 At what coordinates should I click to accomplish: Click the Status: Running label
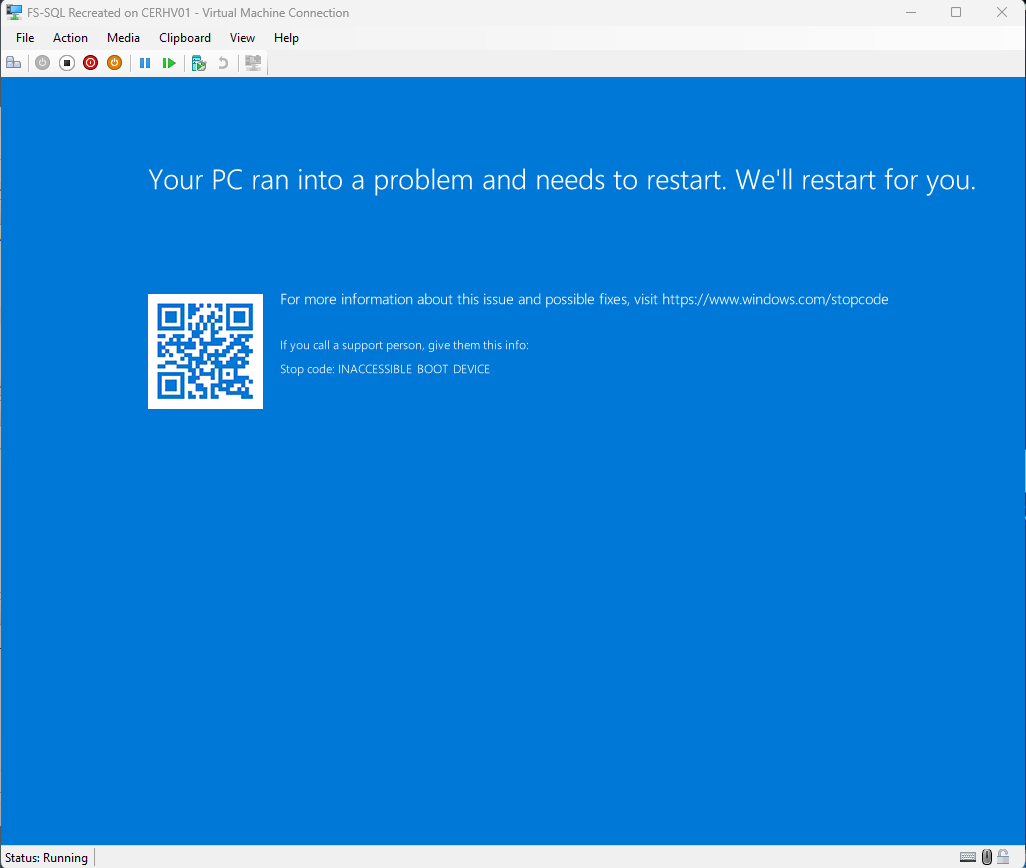point(45,857)
